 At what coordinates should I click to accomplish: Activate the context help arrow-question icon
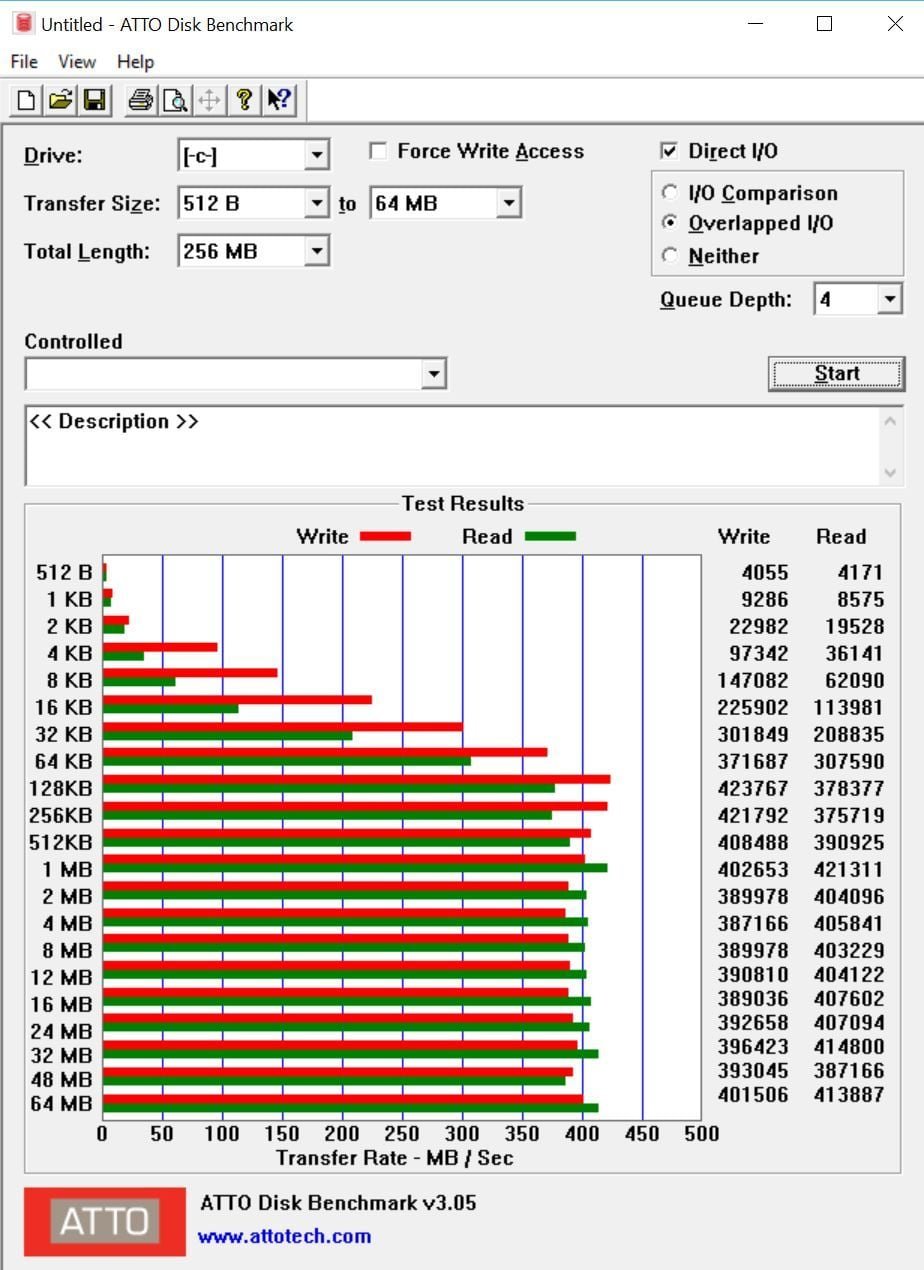(x=279, y=100)
